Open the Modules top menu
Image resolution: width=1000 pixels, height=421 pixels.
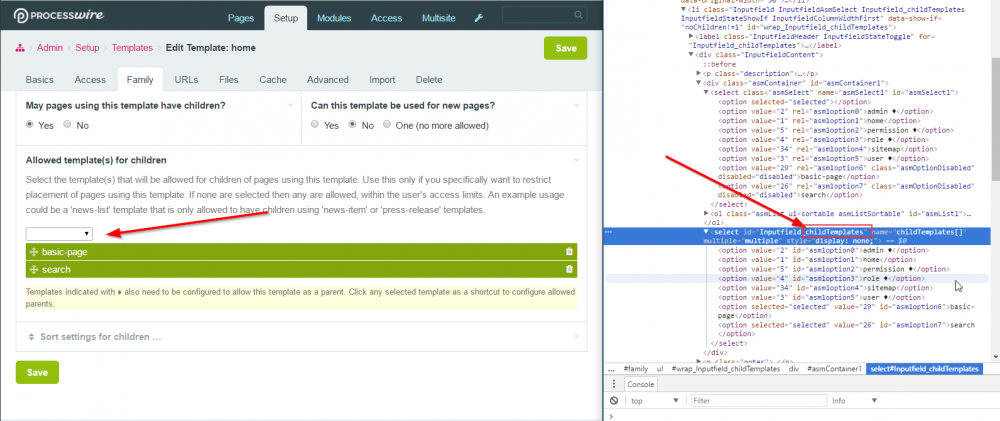(x=334, y=18)
